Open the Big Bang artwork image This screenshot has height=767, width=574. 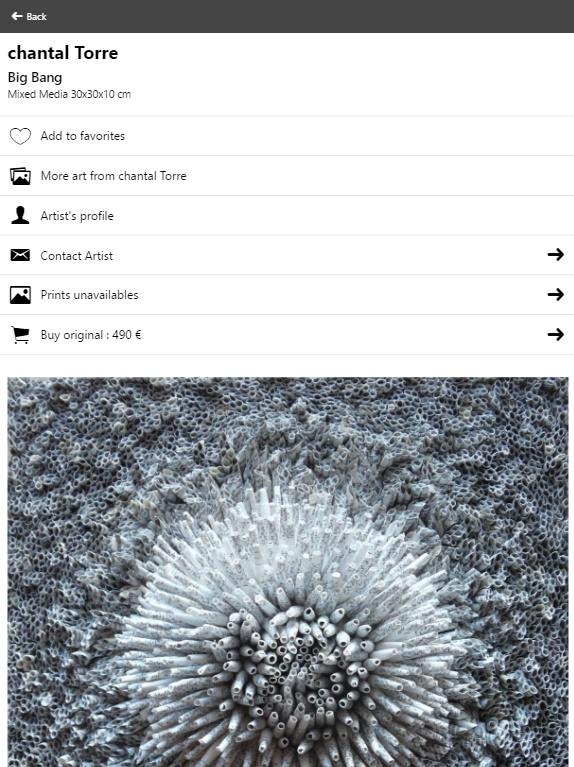[288, 572]
